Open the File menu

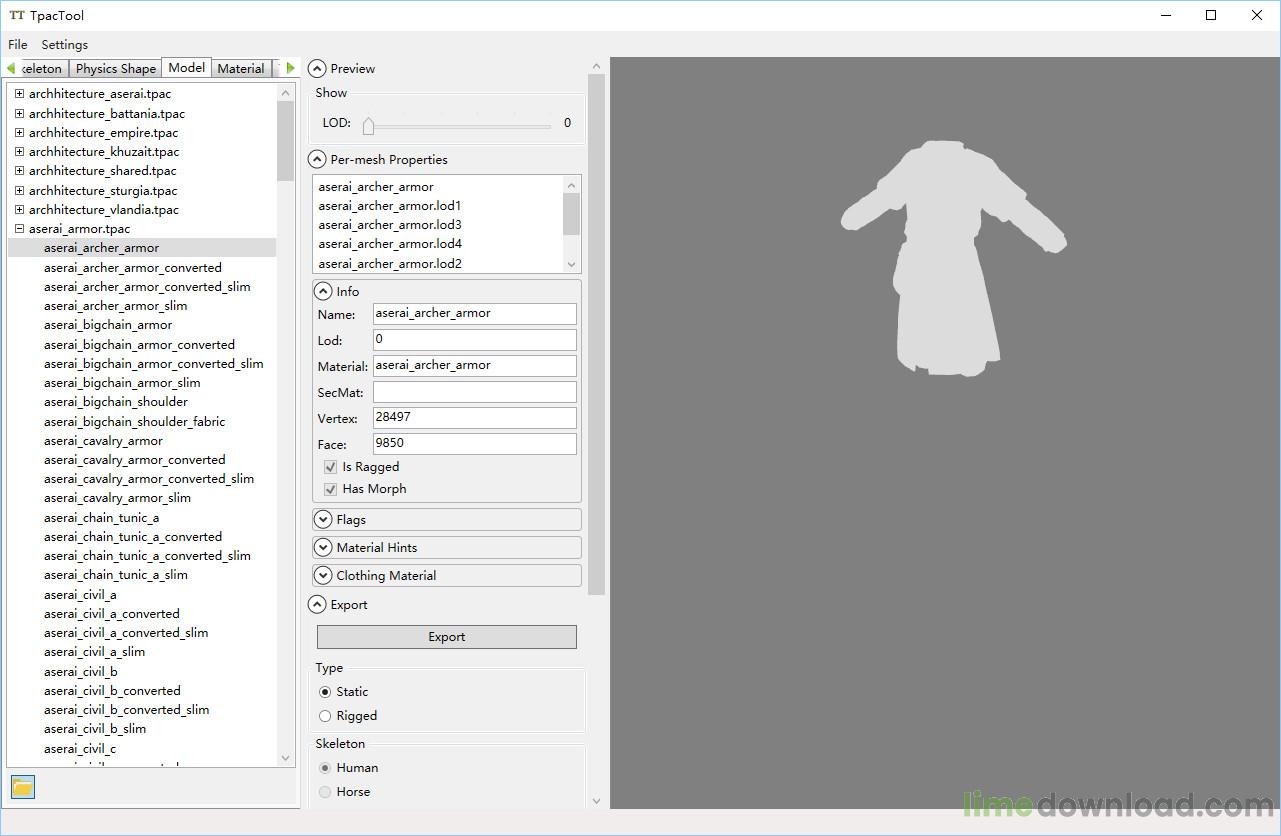18,45
